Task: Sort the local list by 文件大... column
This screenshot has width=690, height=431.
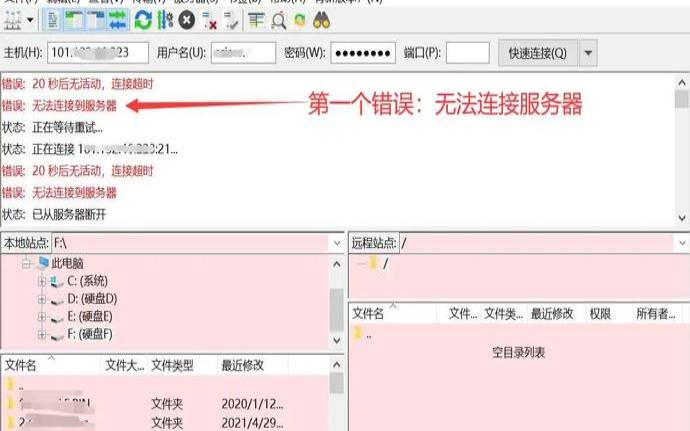Action: 125,365
